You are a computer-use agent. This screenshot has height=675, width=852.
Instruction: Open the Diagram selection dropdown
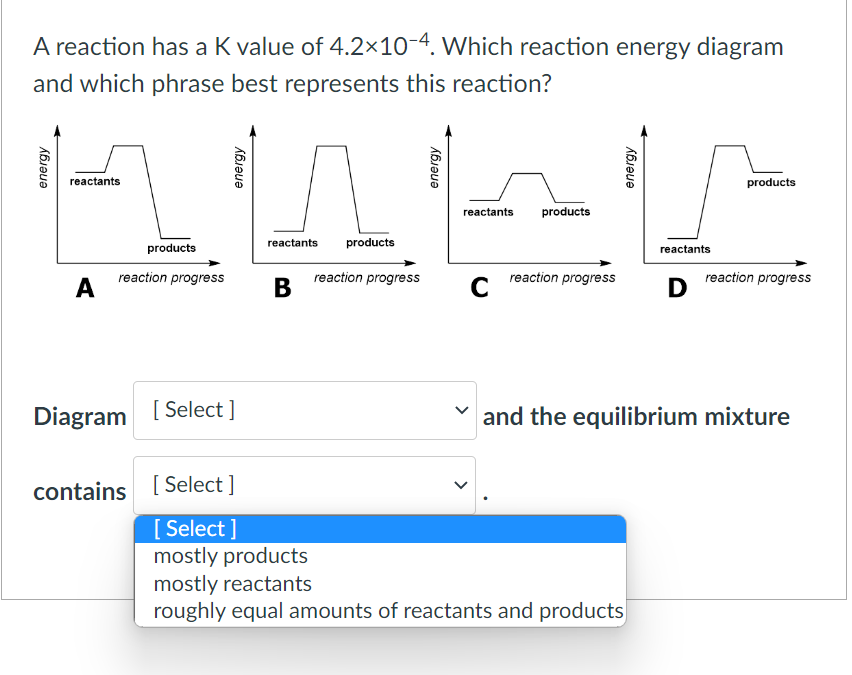304,410
